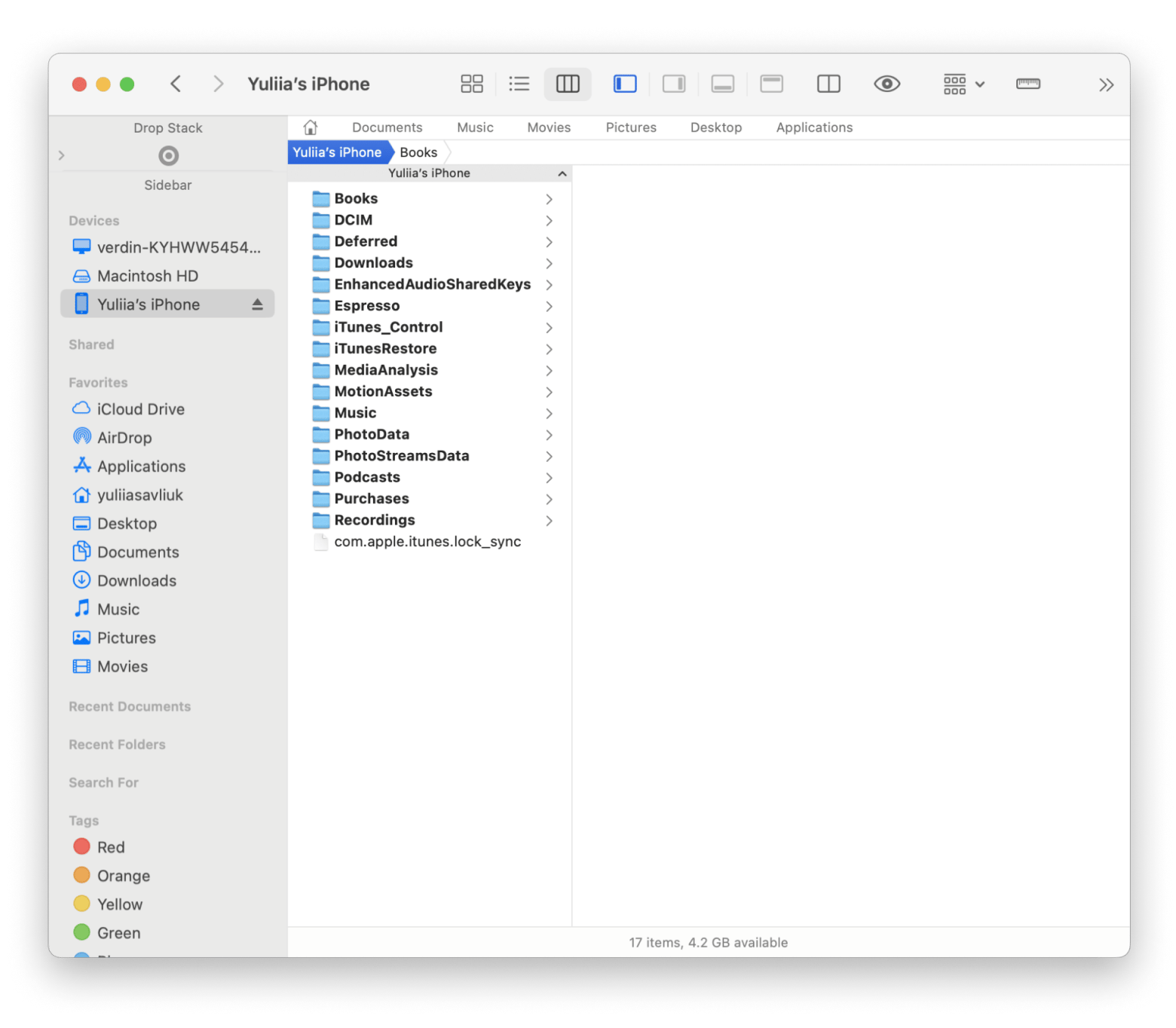Image resolution: width=1176 pixels, height=1028 pixels.
Task: Open Pictures from sidebar favorites
Action: (x=167, y=638)
